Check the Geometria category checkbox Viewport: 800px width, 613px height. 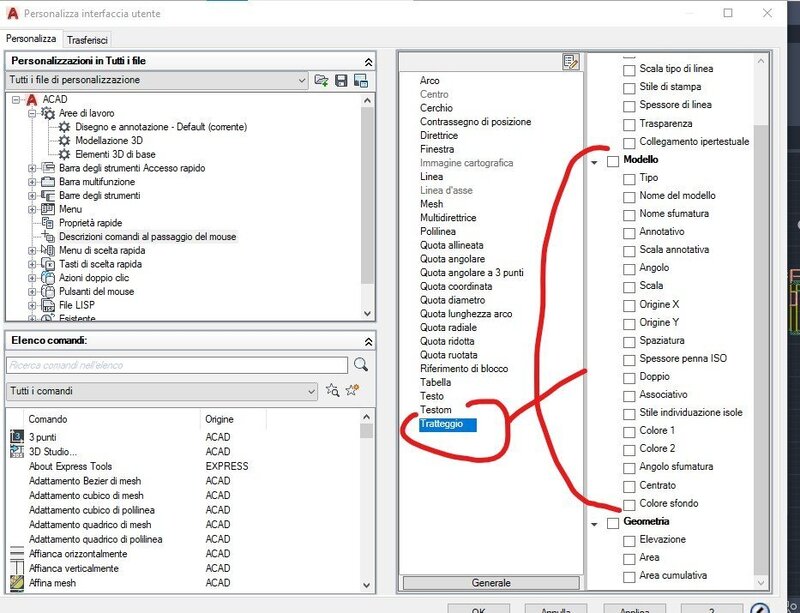coord(613,523)
